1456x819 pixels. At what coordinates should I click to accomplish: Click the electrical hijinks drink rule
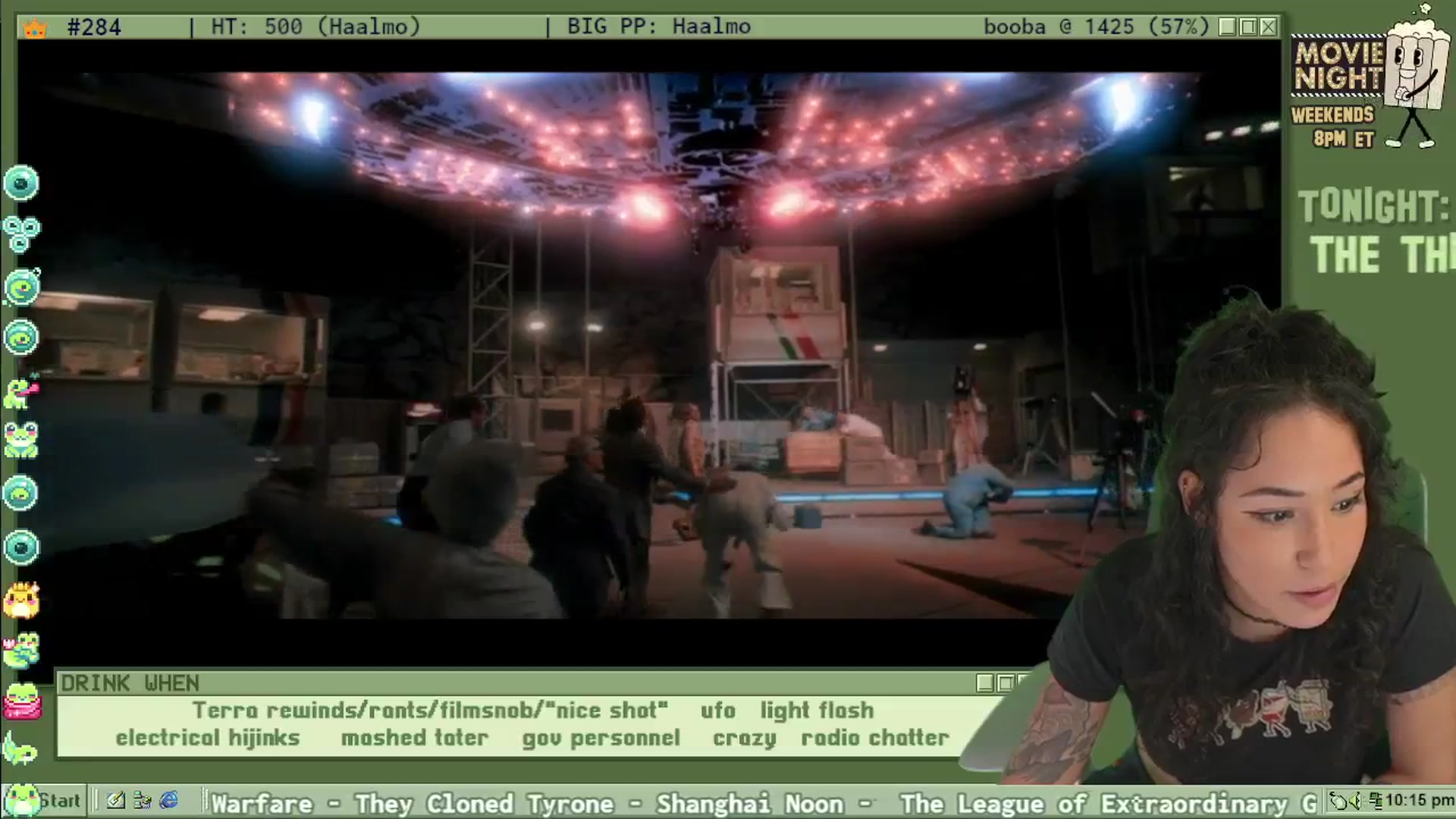tap(208, 738)
